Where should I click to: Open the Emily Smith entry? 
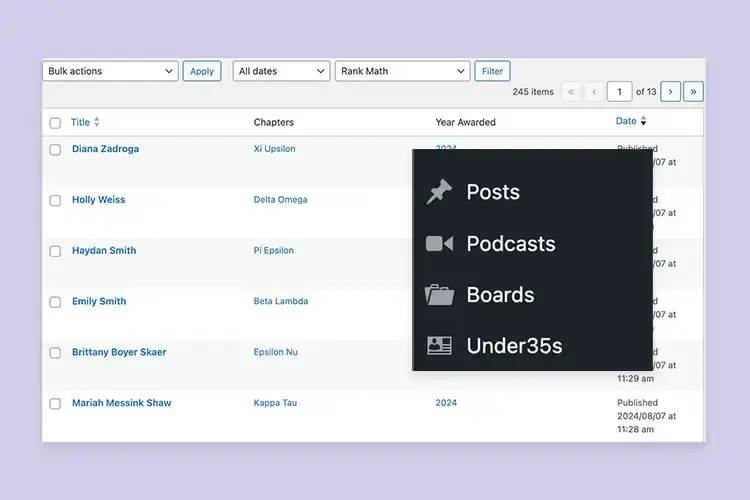pyautogui.click(x=99, y=301)
